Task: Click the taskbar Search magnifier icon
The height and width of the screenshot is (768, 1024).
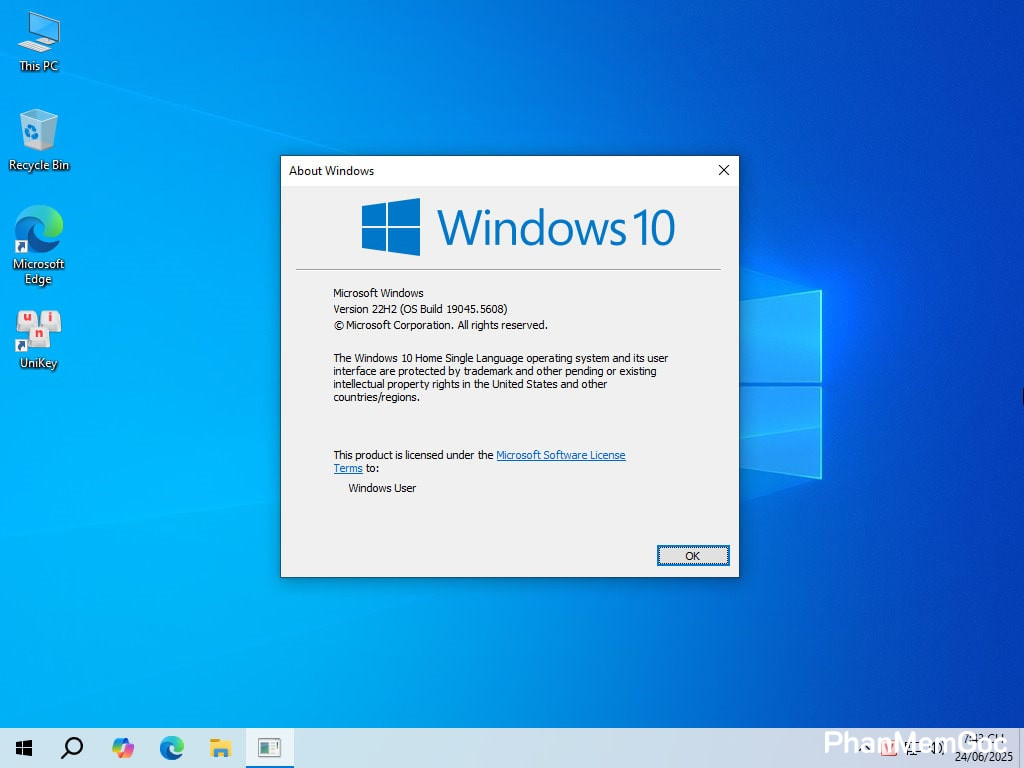Action: point(72,747)
